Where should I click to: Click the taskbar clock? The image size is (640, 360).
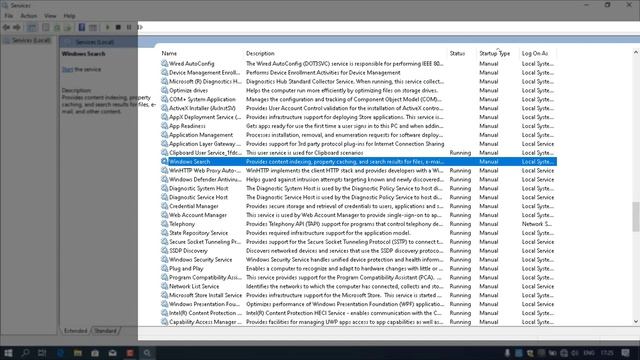[607, 353]
